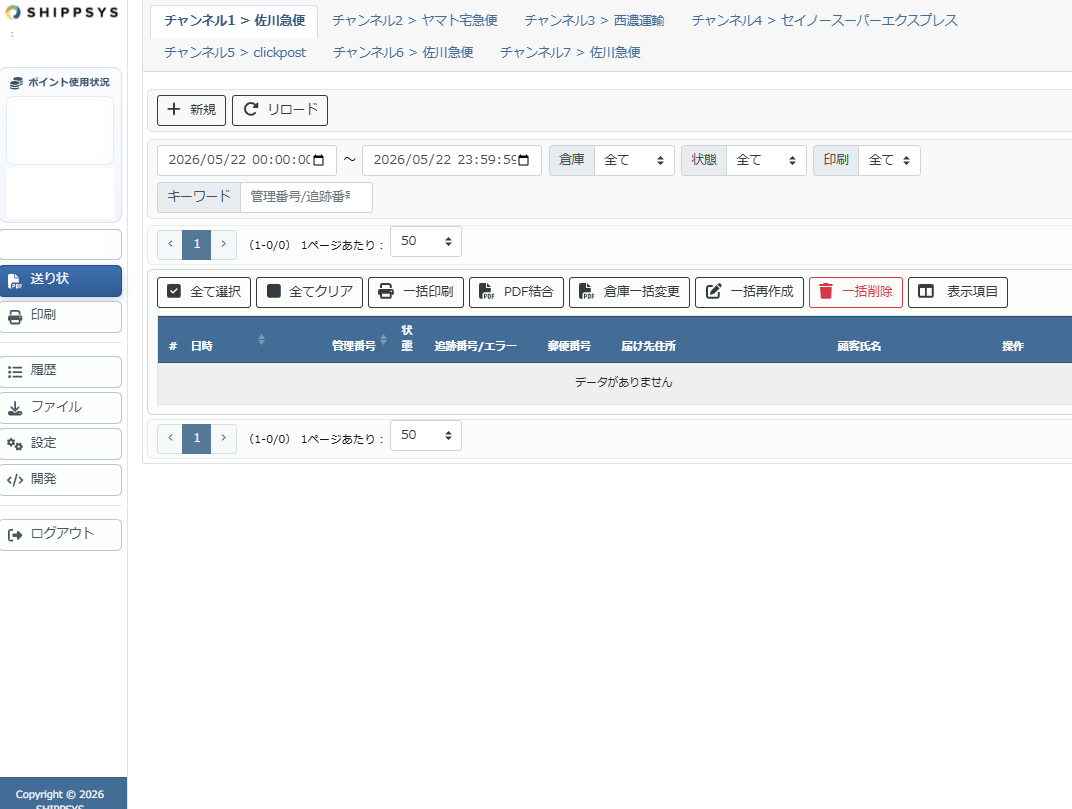Open 印刷 page from sidebar
The width and height of the screenshot is (1072, 809).
click(x=61, y=317)
